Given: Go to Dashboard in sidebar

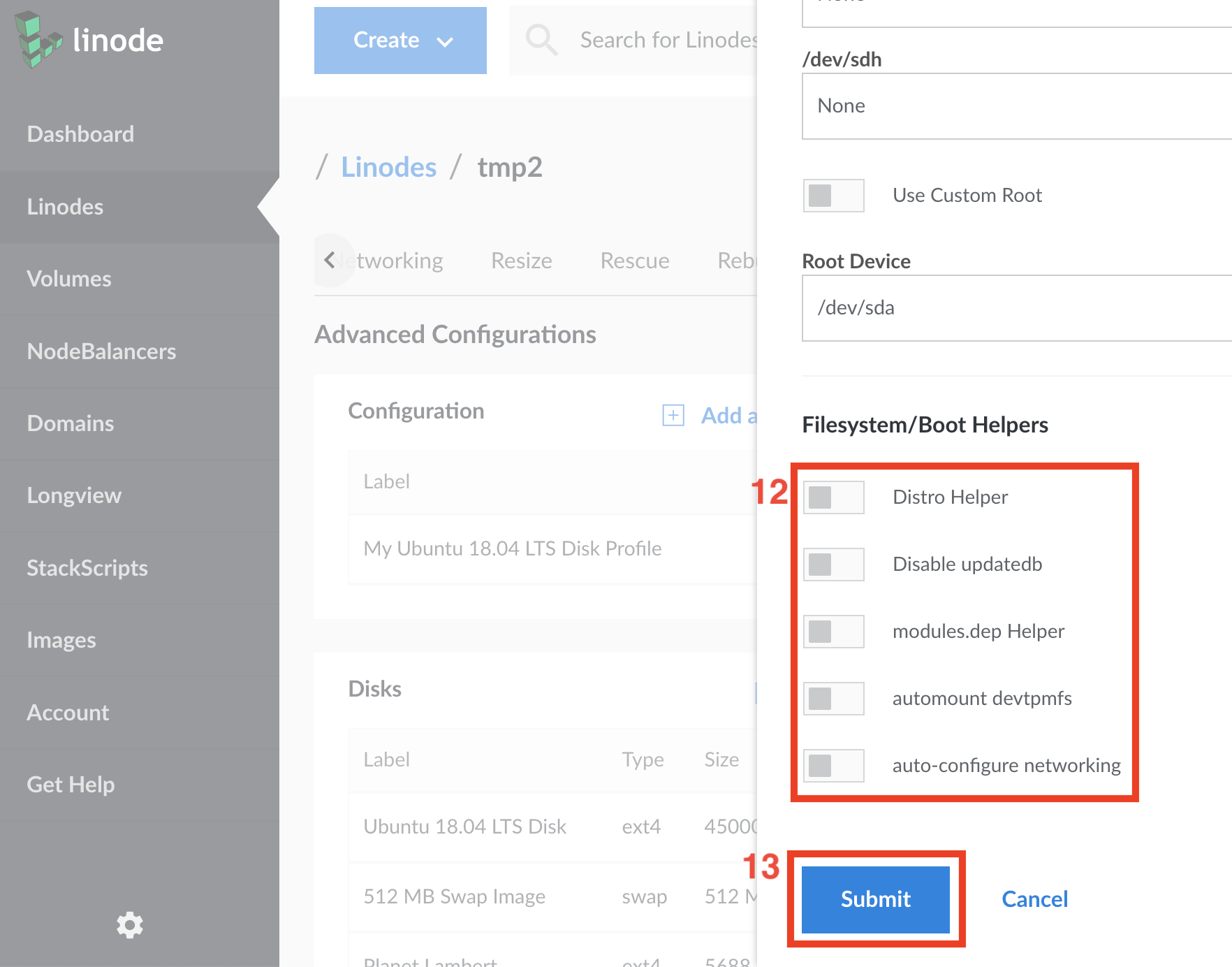Looking at the screenshot, I should click(x=140, y=134).
